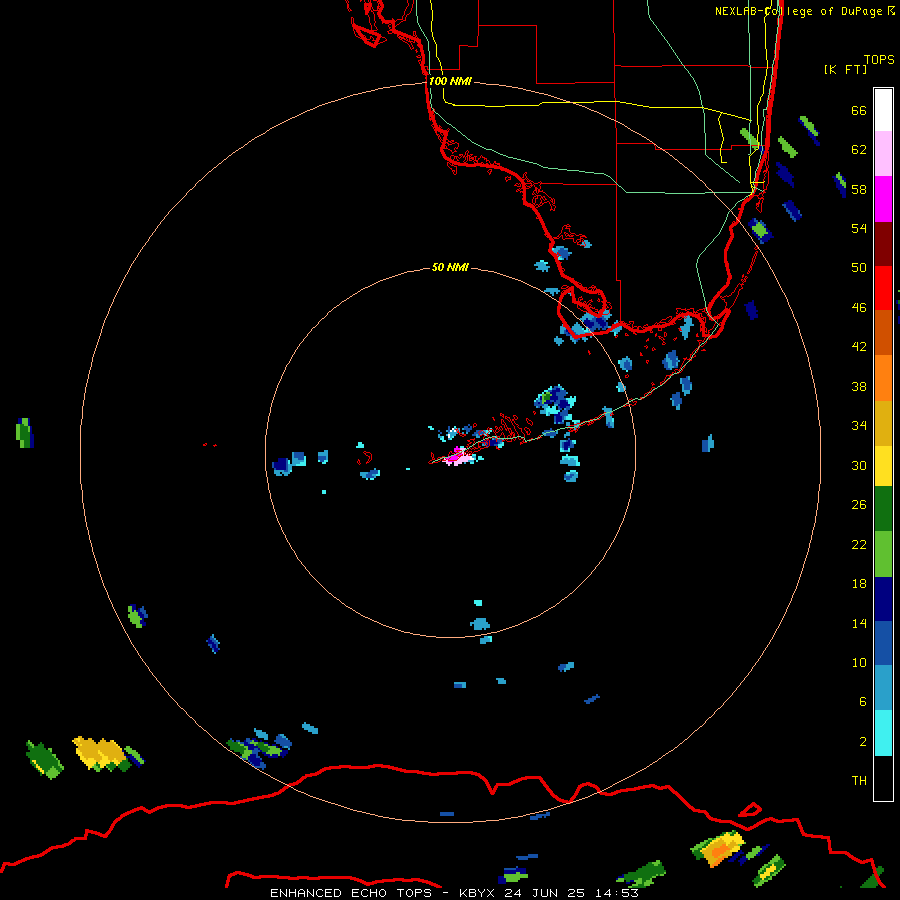Click the '38' legend value
The image size is (900, 900).
[859, 387]
